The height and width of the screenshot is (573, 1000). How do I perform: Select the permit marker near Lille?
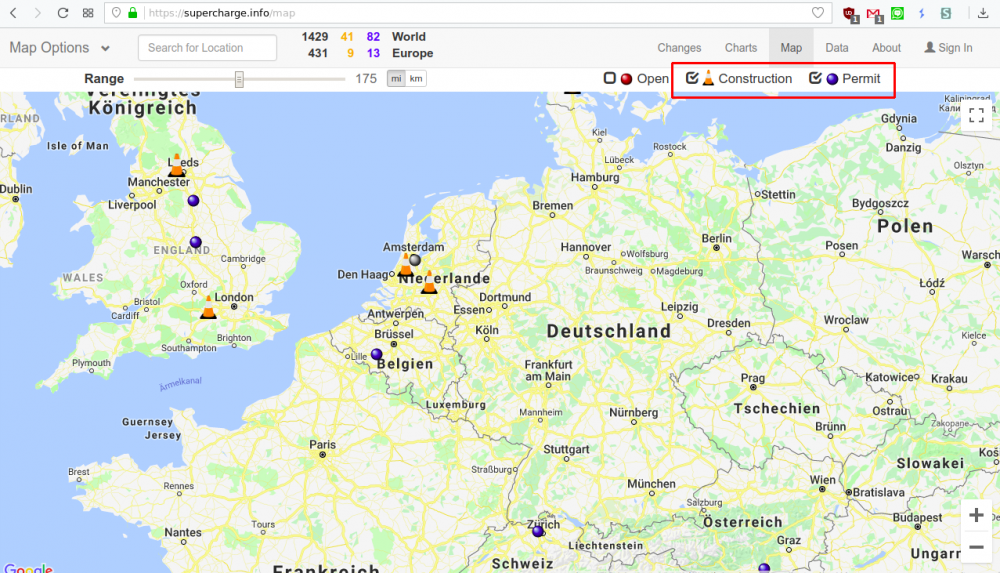tap(376, 354)
